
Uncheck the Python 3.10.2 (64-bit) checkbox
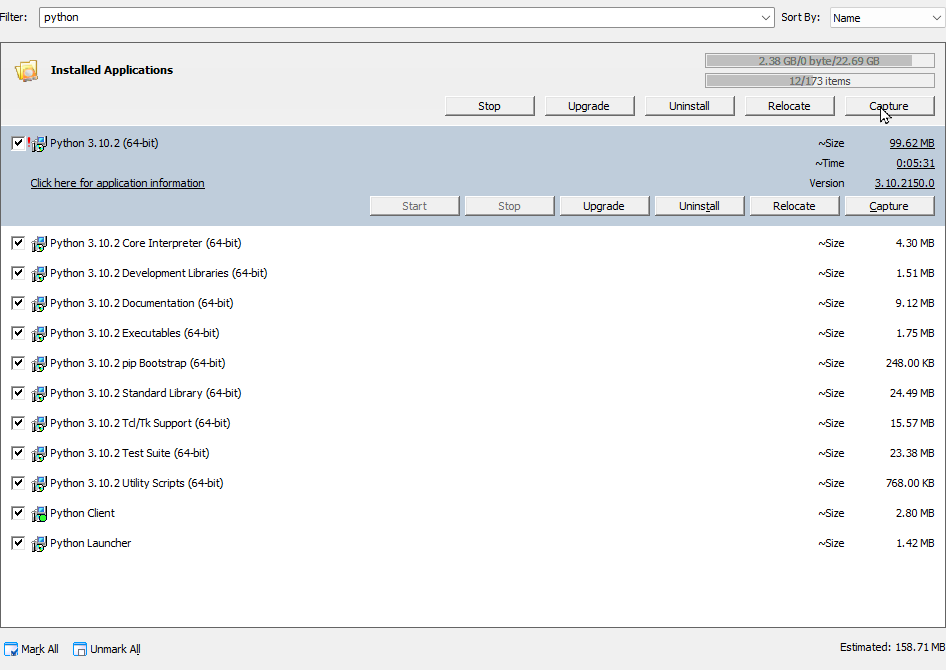point(17,142)
